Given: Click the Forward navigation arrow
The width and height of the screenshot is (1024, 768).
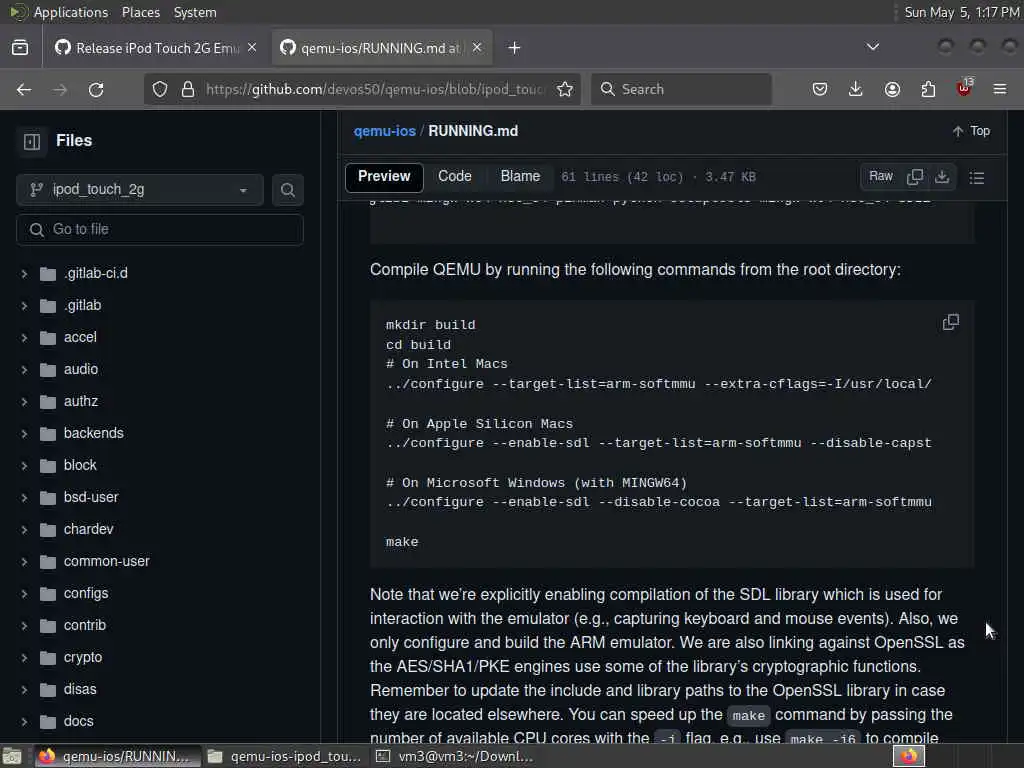Looking at the screenshot, I should pos(60,89).
